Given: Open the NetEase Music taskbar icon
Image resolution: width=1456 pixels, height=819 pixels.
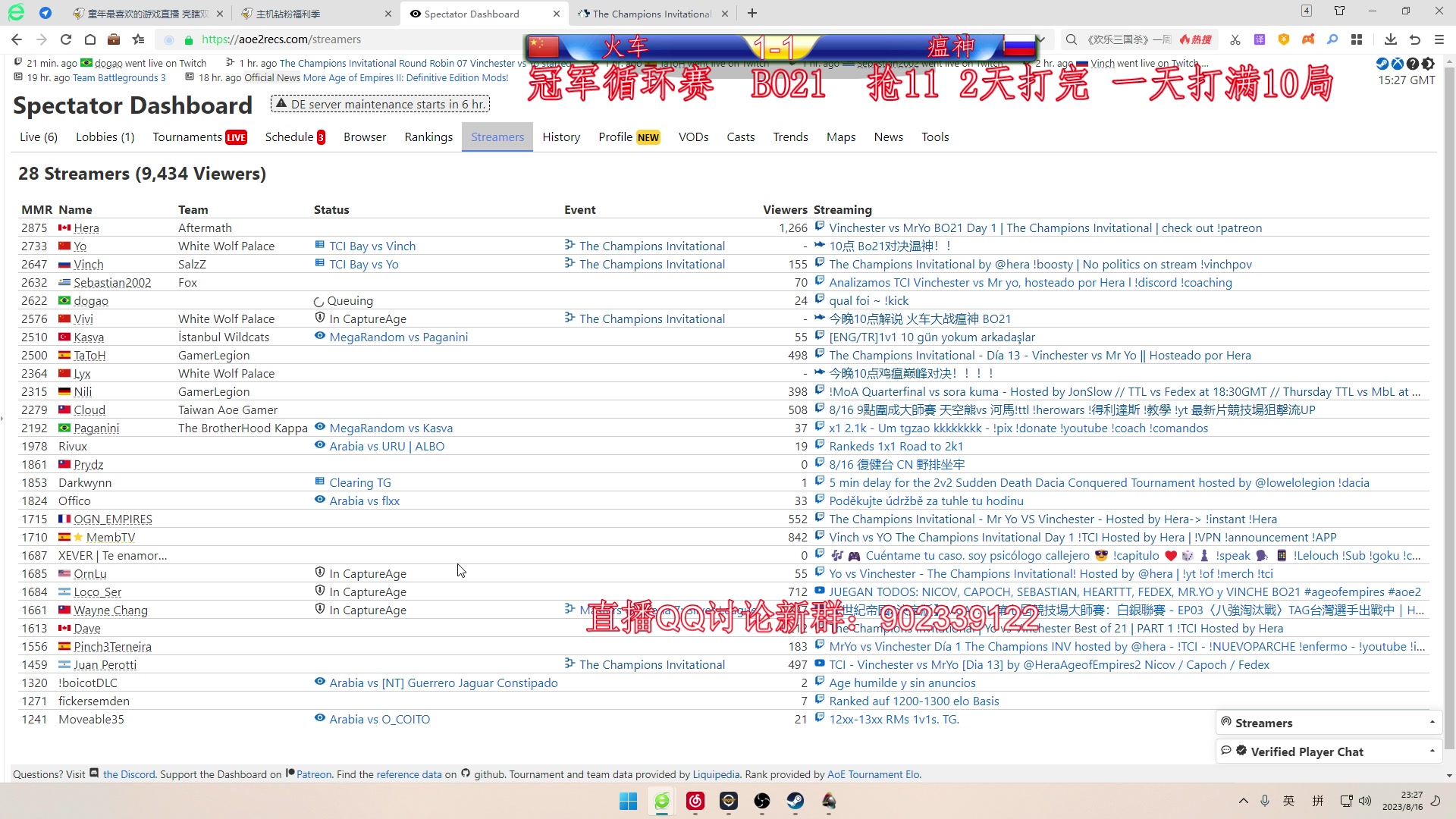Looking at the screenshot, I should (695, 801).
